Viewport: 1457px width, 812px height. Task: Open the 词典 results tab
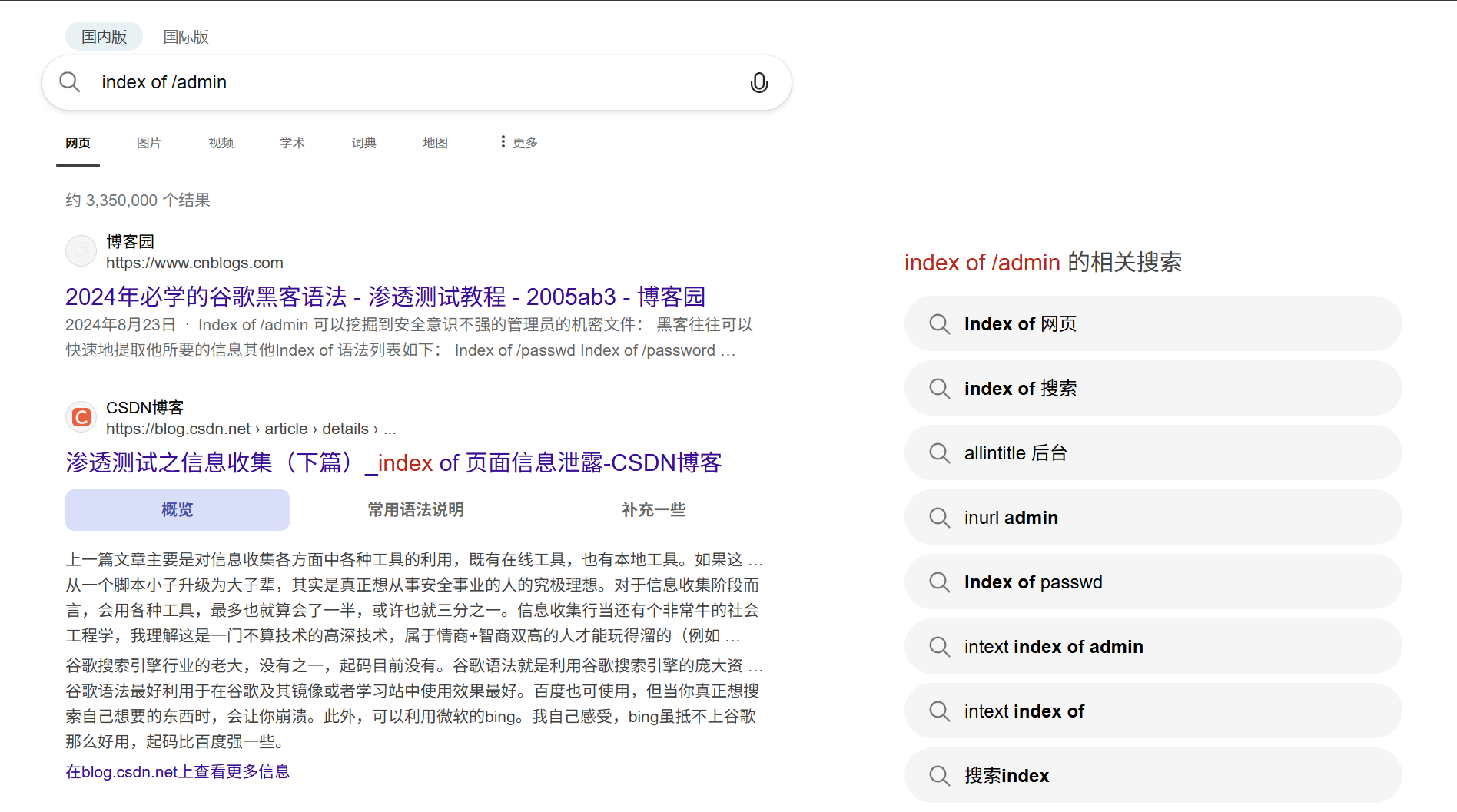363,143
